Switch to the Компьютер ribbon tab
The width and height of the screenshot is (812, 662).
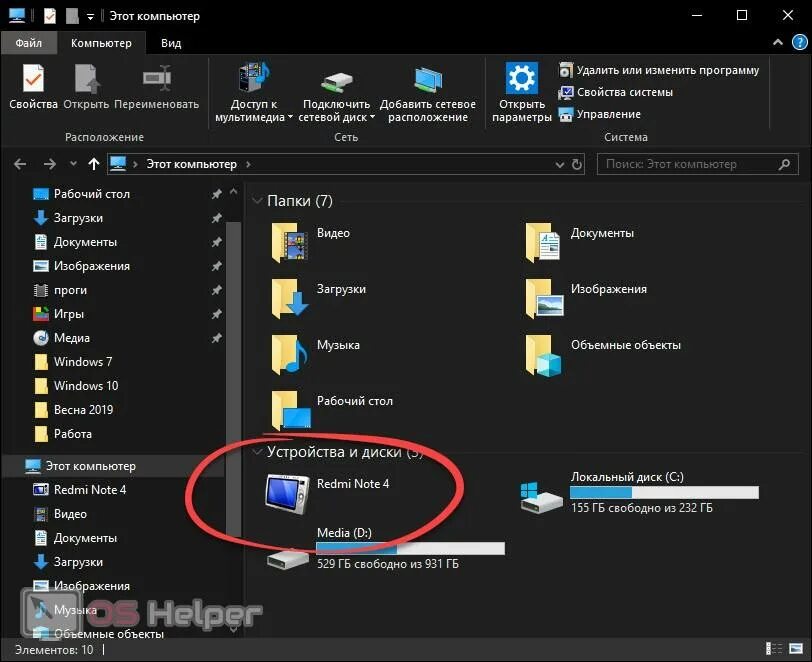coord(101,43)
